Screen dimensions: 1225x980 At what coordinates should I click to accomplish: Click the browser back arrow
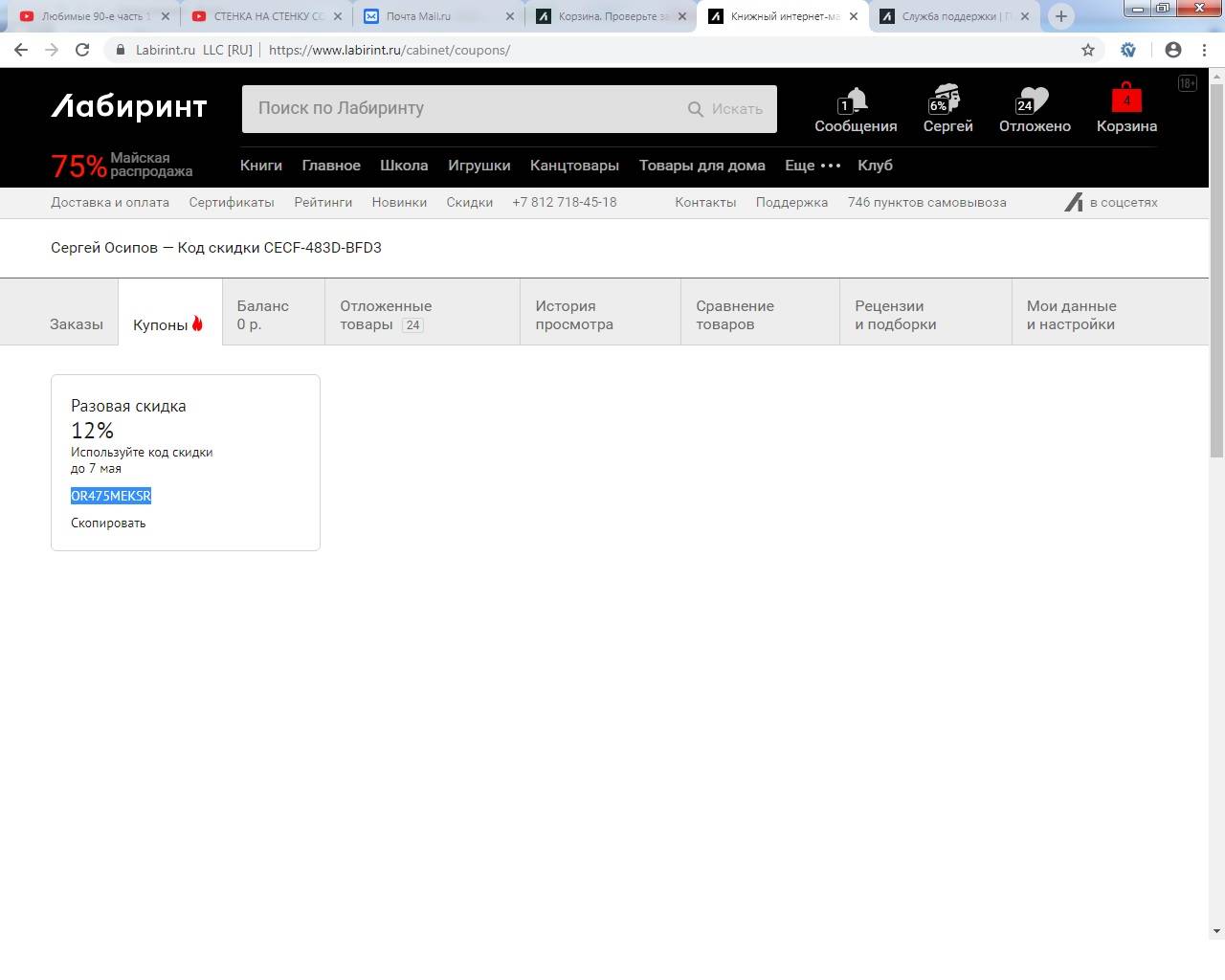tap(21, 50)
